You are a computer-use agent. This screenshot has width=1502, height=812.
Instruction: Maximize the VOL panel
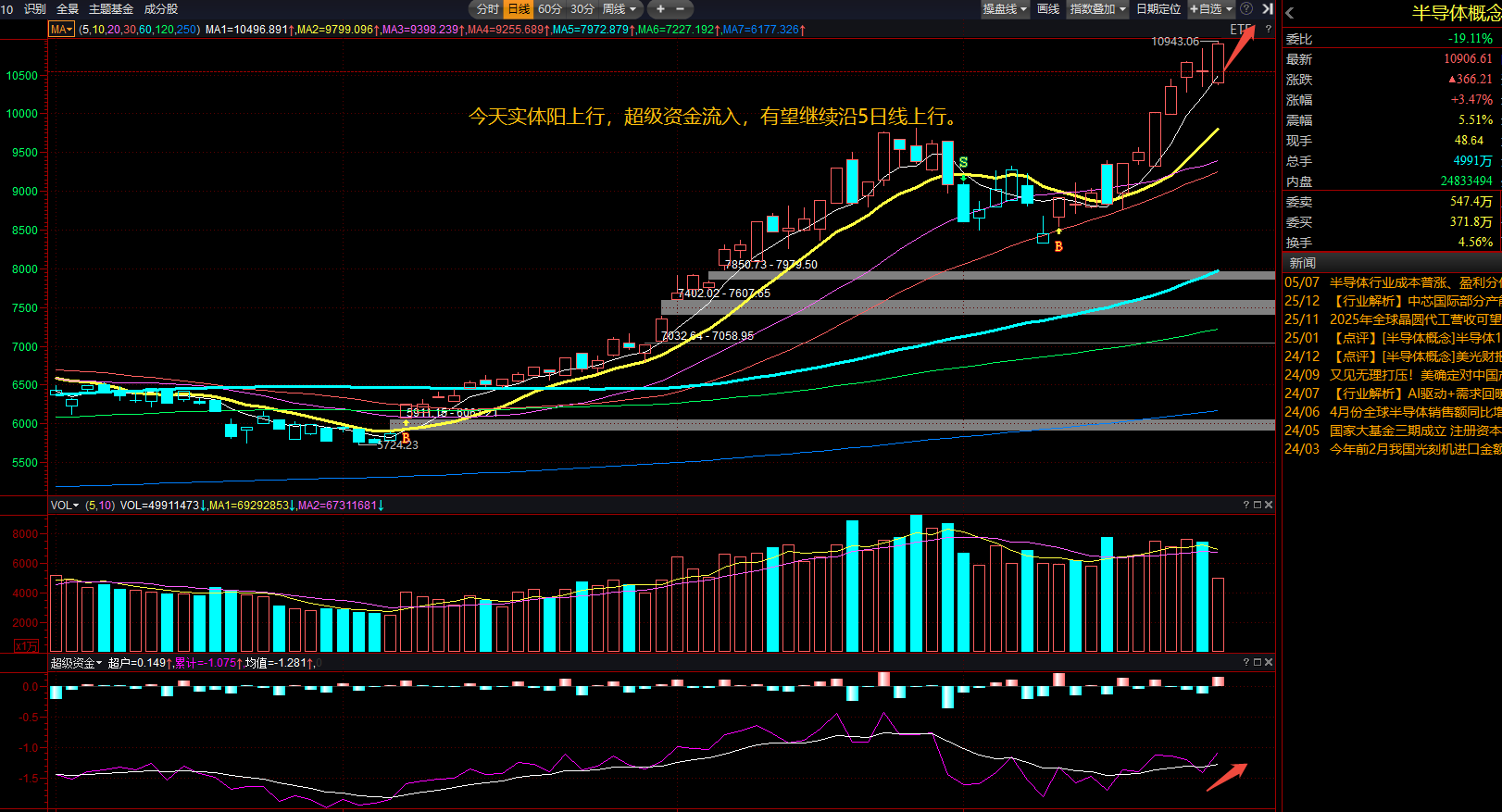pos(1258,505)
